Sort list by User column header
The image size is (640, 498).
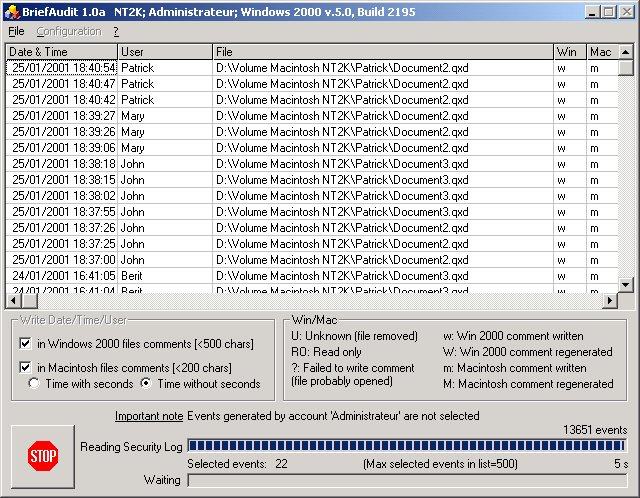(x=164, y=51)
